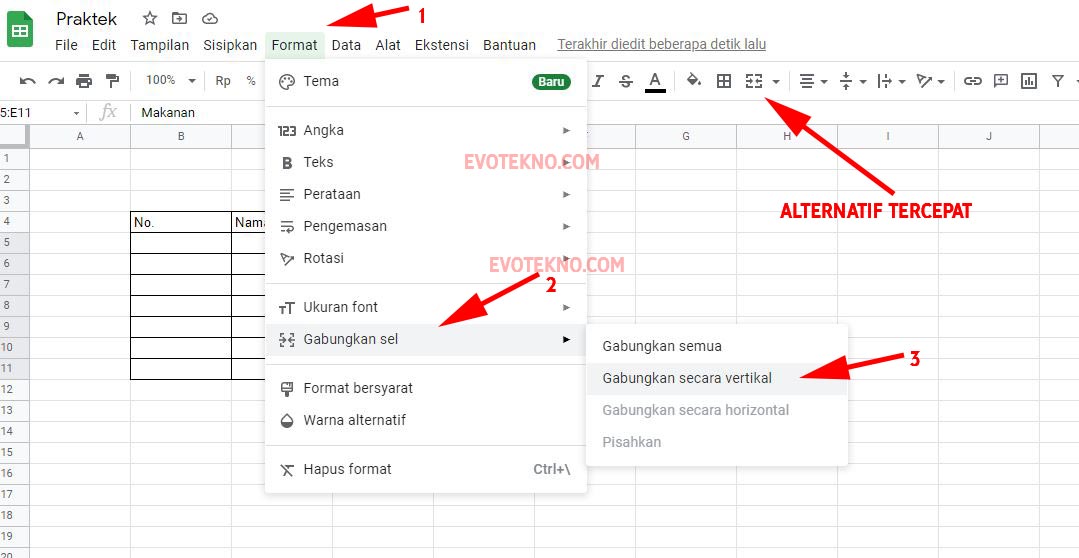
Task: Star the Praktek document
Action: [x=150, y=18]
